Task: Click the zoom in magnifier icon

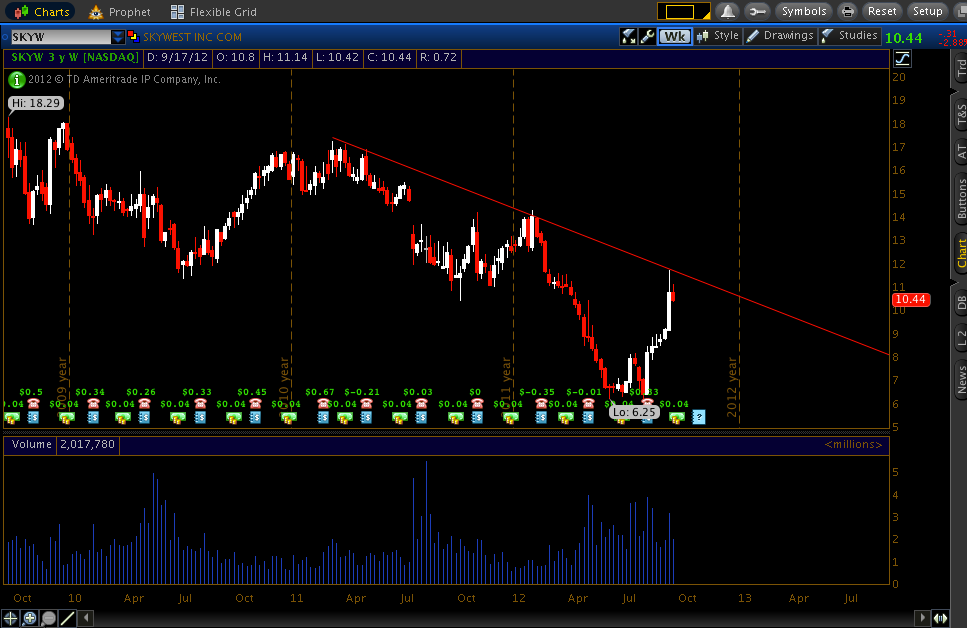Action: point(29,618)
